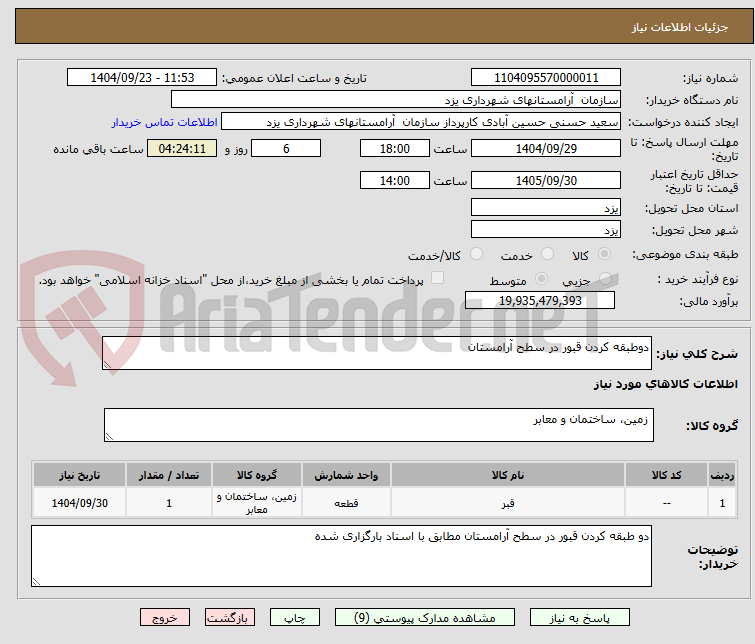Click the deadline date field 1404/09/29
Viewport: 755px width, 644px height.
[x=546, y=148]
